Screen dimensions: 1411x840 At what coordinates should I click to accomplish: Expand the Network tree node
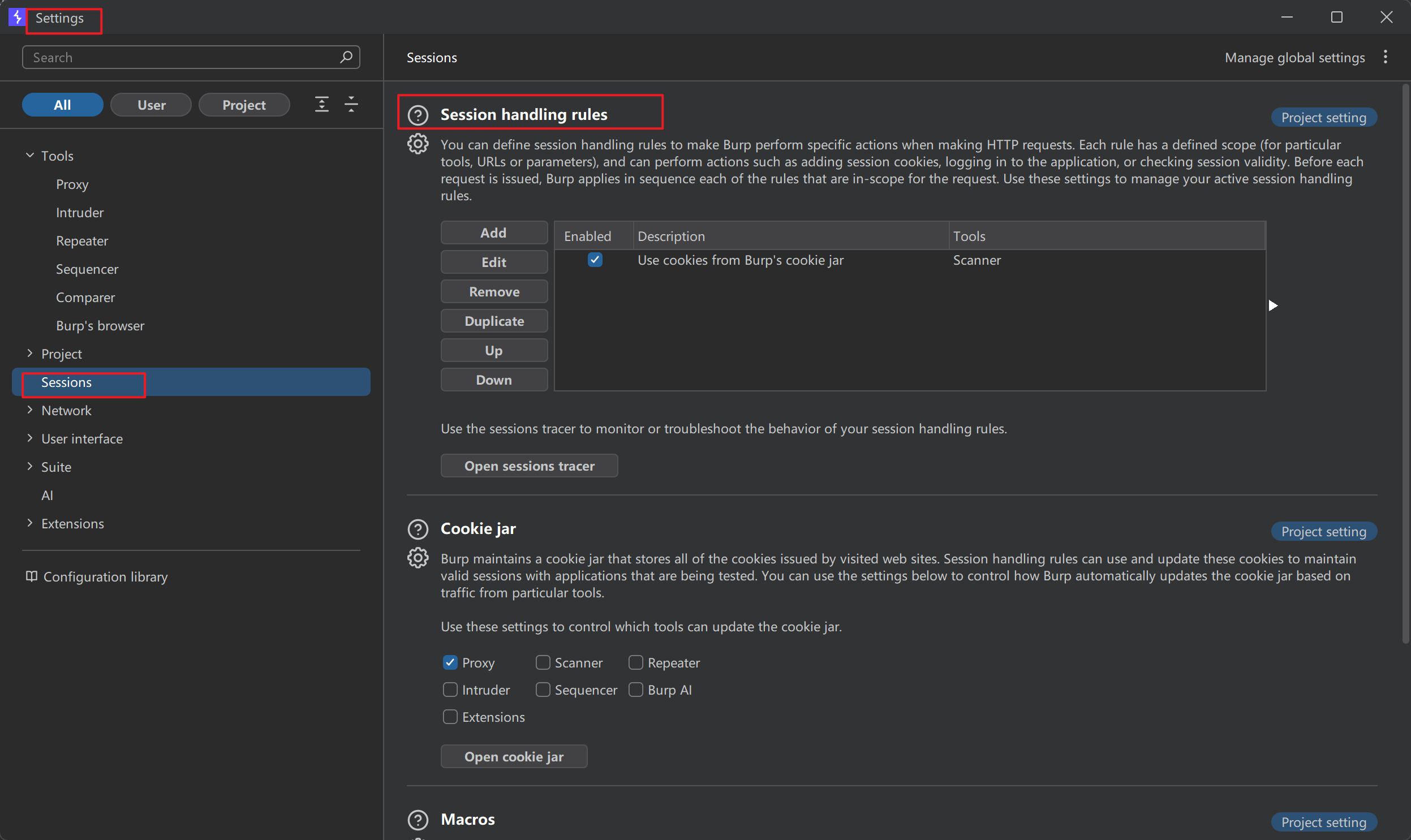point(29,410)
